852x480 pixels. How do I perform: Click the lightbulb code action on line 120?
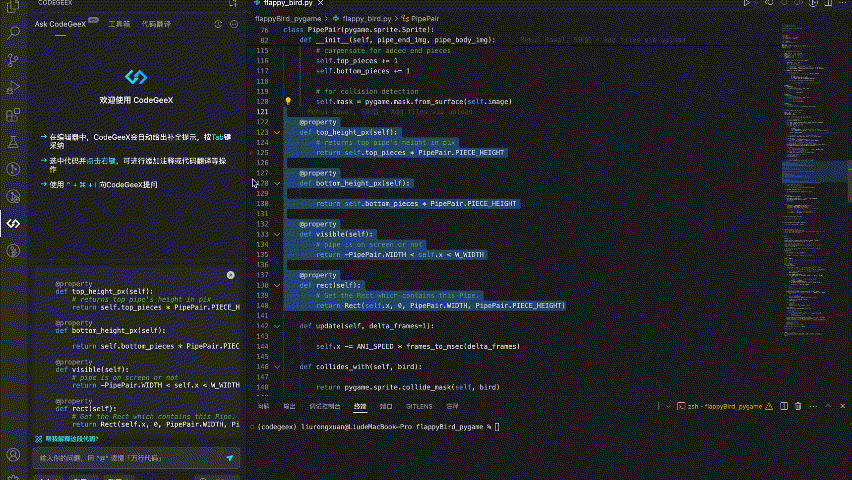288,101
